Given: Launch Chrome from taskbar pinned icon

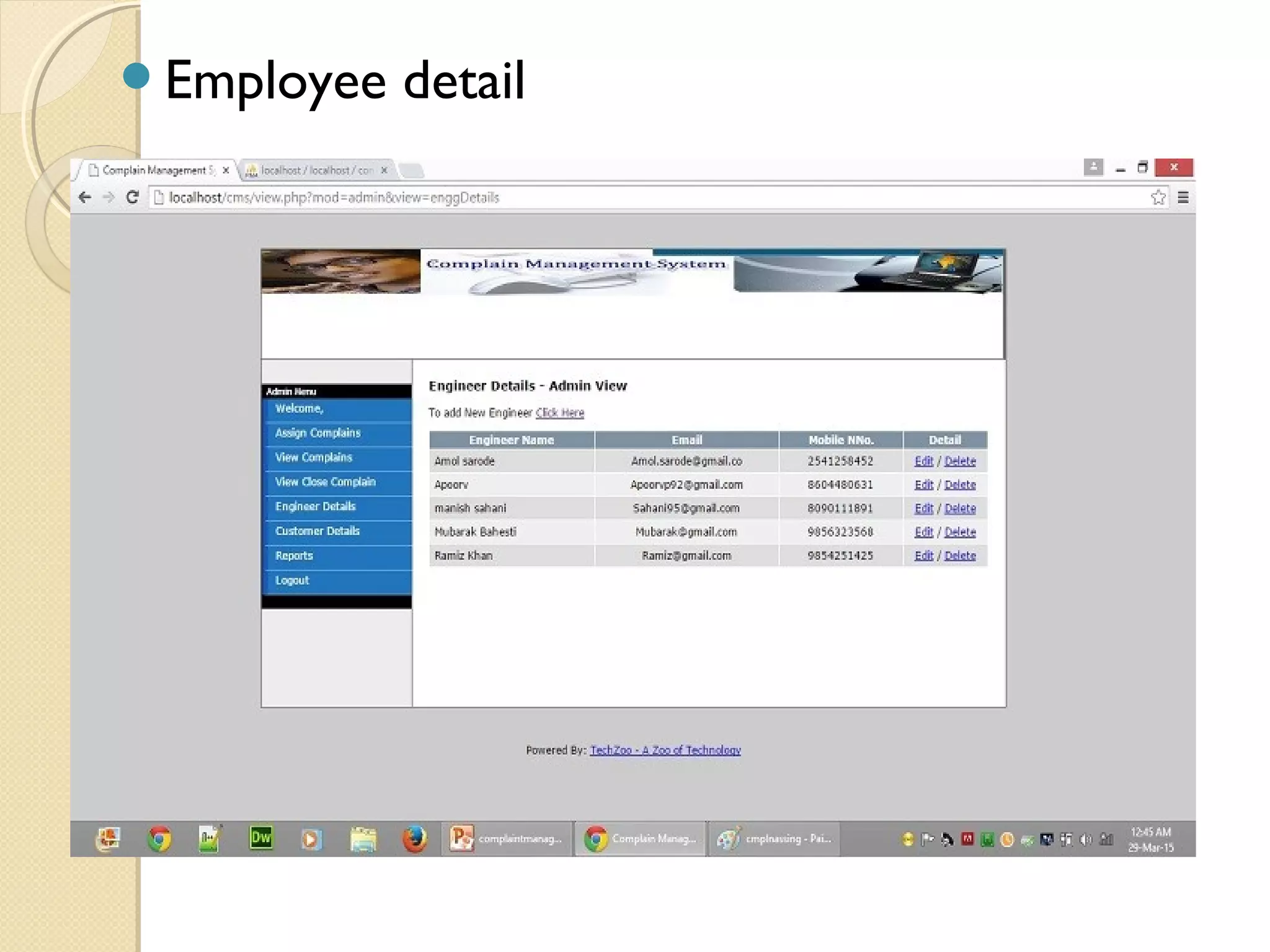Looking at the screenshot, I should click(159, 839).
